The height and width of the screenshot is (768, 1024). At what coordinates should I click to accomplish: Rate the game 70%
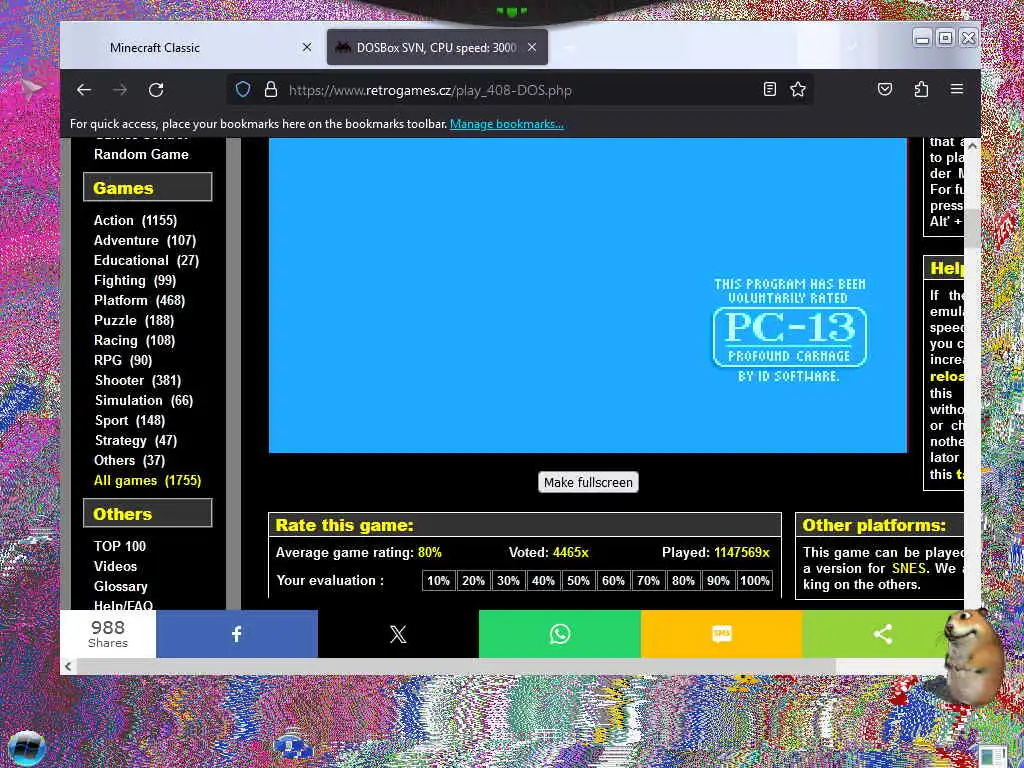coord(648,581)
